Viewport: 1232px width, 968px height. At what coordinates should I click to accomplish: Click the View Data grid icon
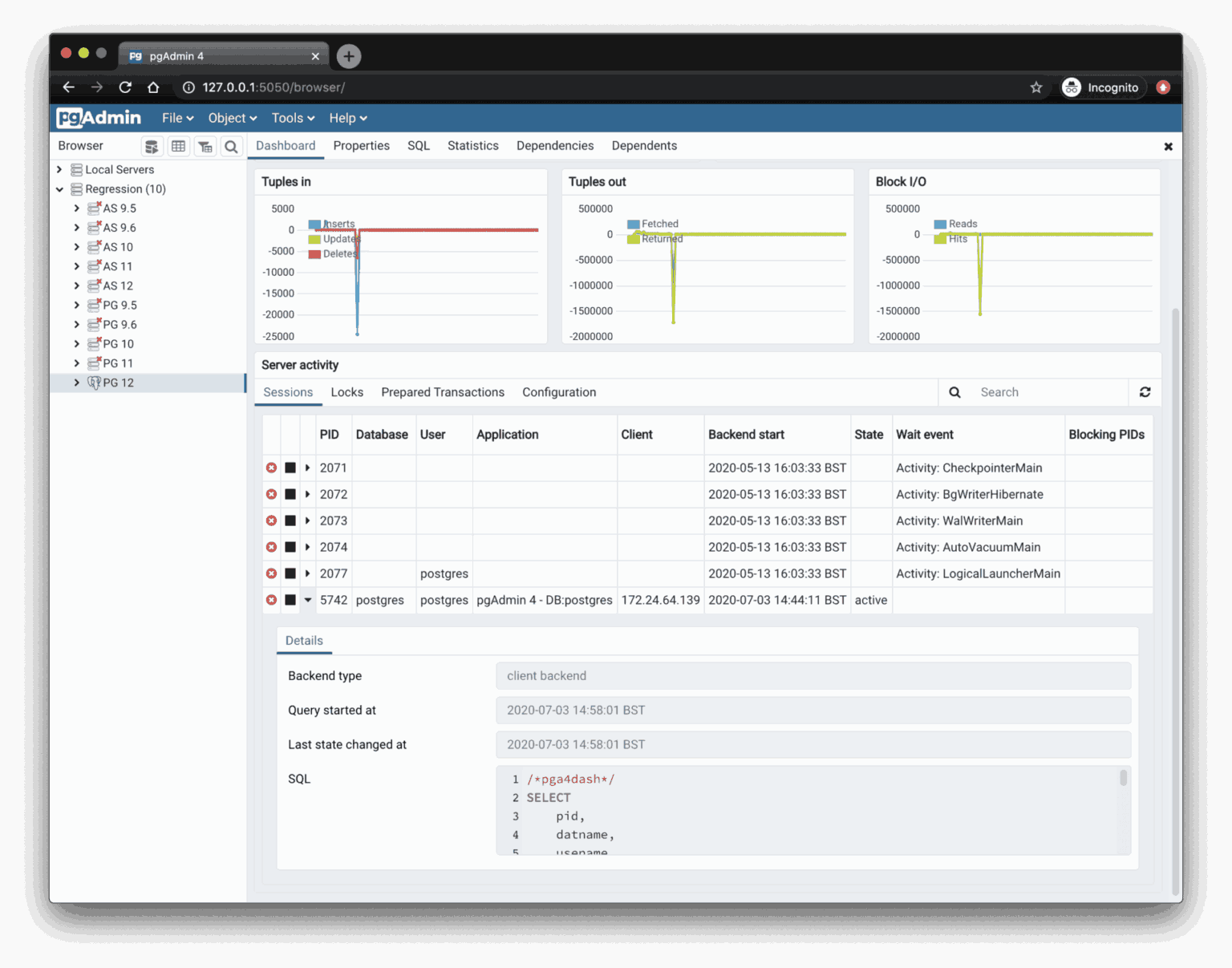click(x=178, y=146)
